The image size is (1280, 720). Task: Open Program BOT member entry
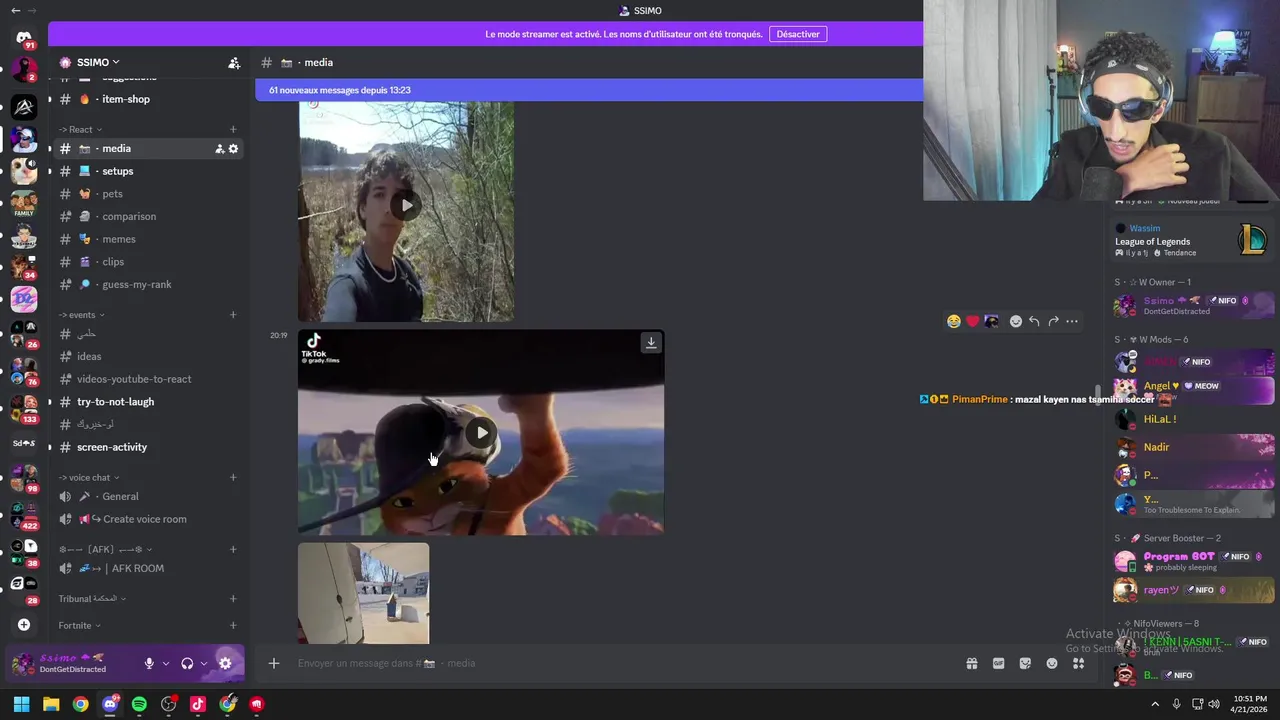click(x=1194, y=561)
